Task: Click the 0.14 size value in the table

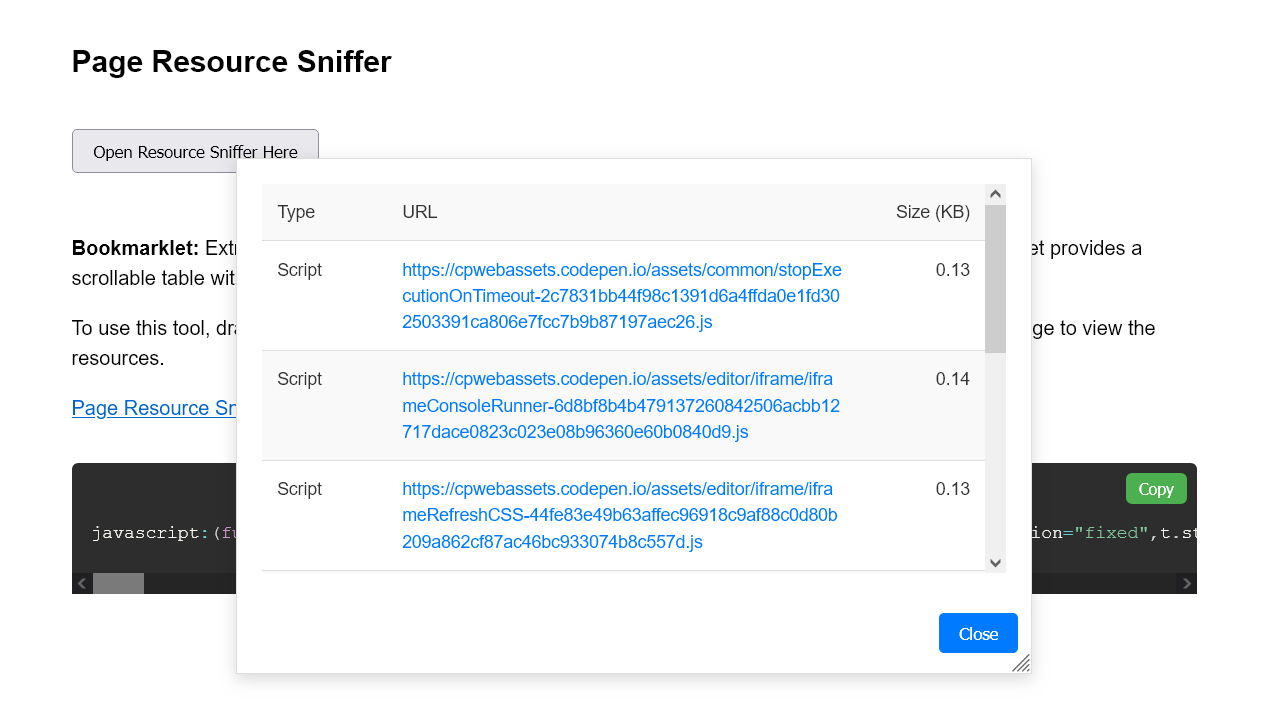Action: pyautogui.click(x=951, y=378)
